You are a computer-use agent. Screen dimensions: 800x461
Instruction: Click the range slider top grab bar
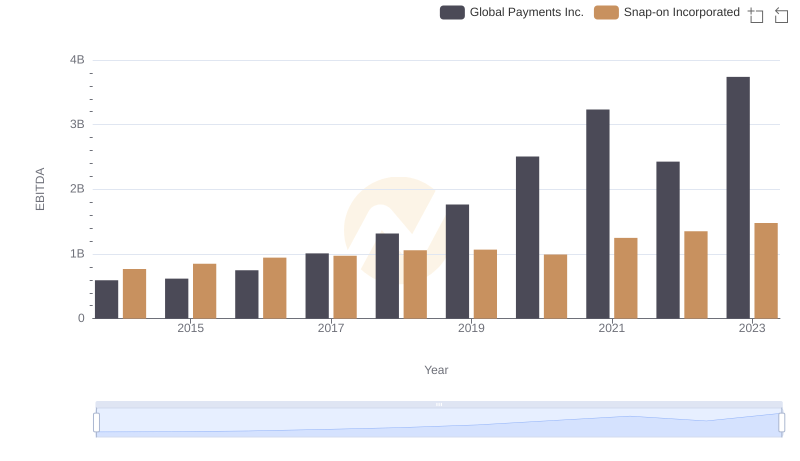(439, 404)
